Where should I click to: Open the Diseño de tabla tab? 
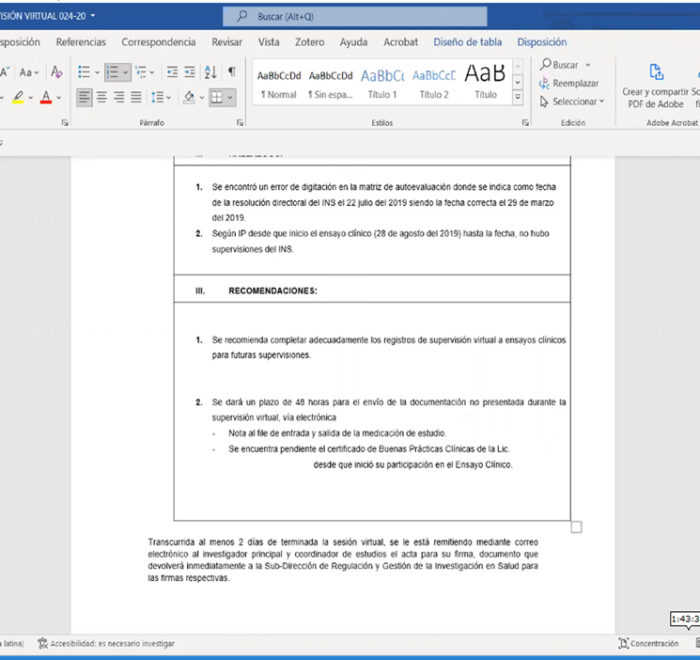pos(467,42)
